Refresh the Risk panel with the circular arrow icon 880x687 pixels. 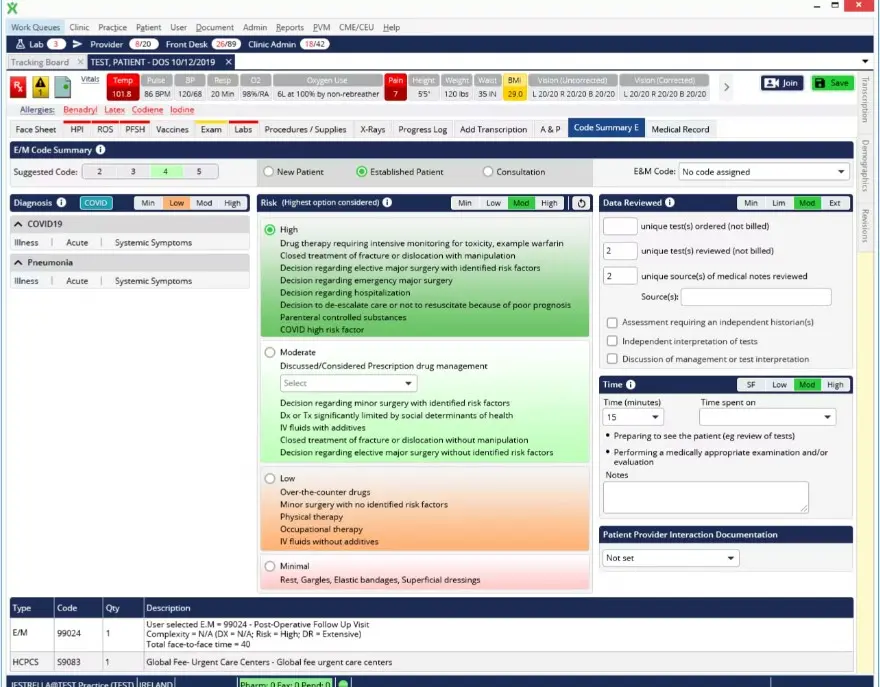point(580,202)
